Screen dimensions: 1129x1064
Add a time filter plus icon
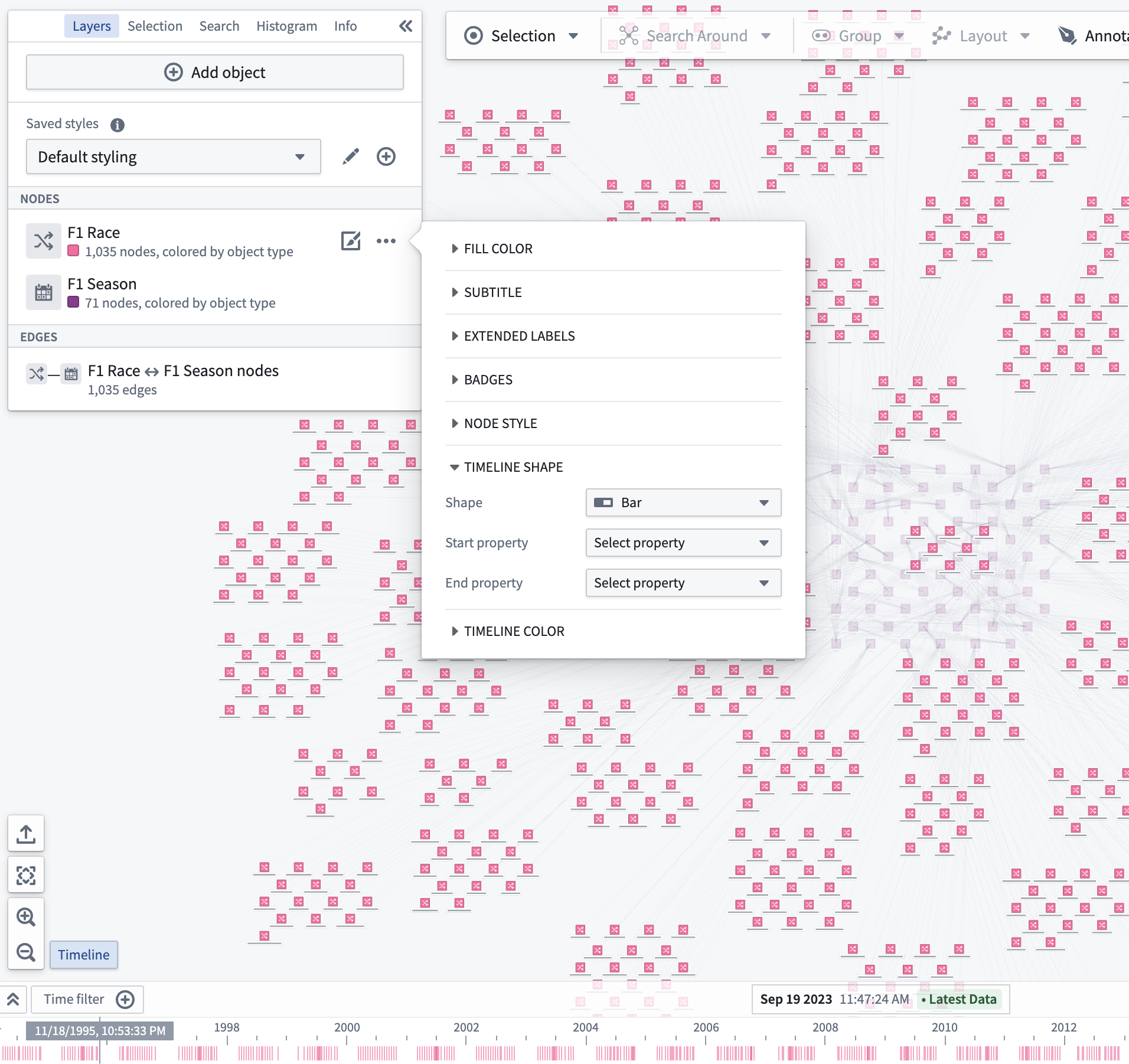click(x=125, y=999)
